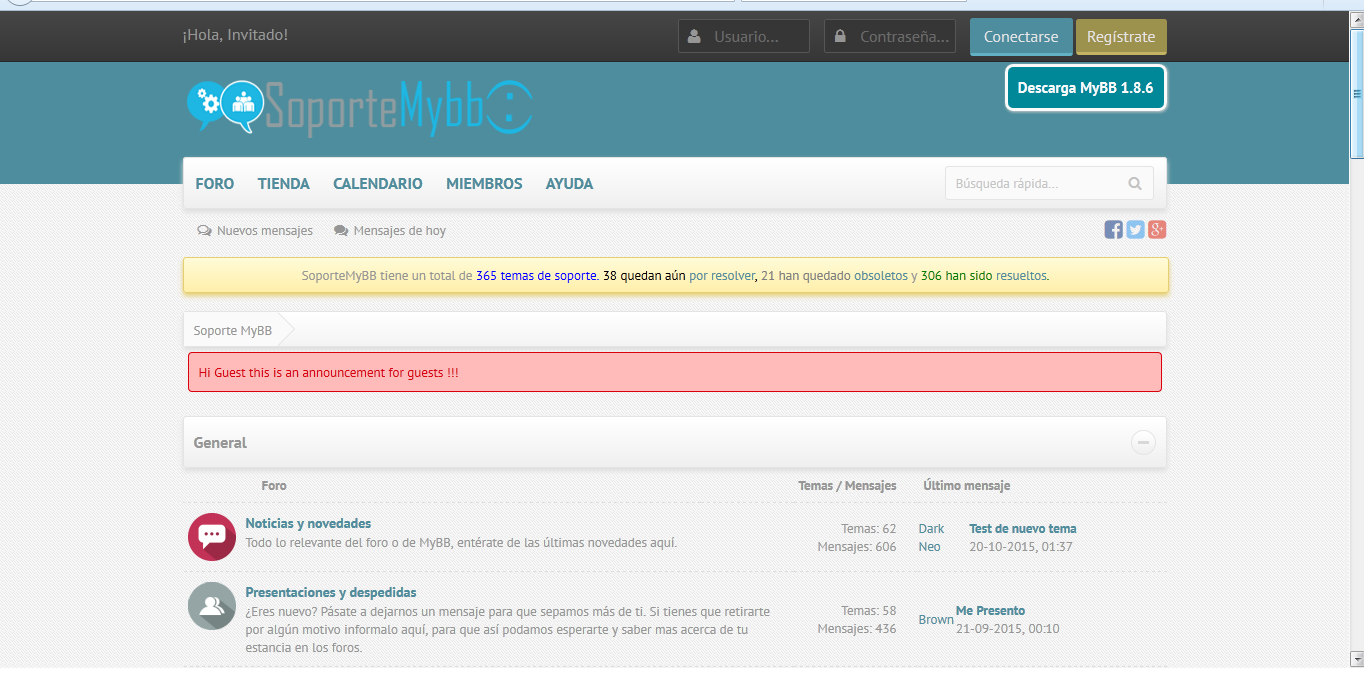1364x676 pixels.
Task: Open the FORO menu item
Action: point(215,184)
